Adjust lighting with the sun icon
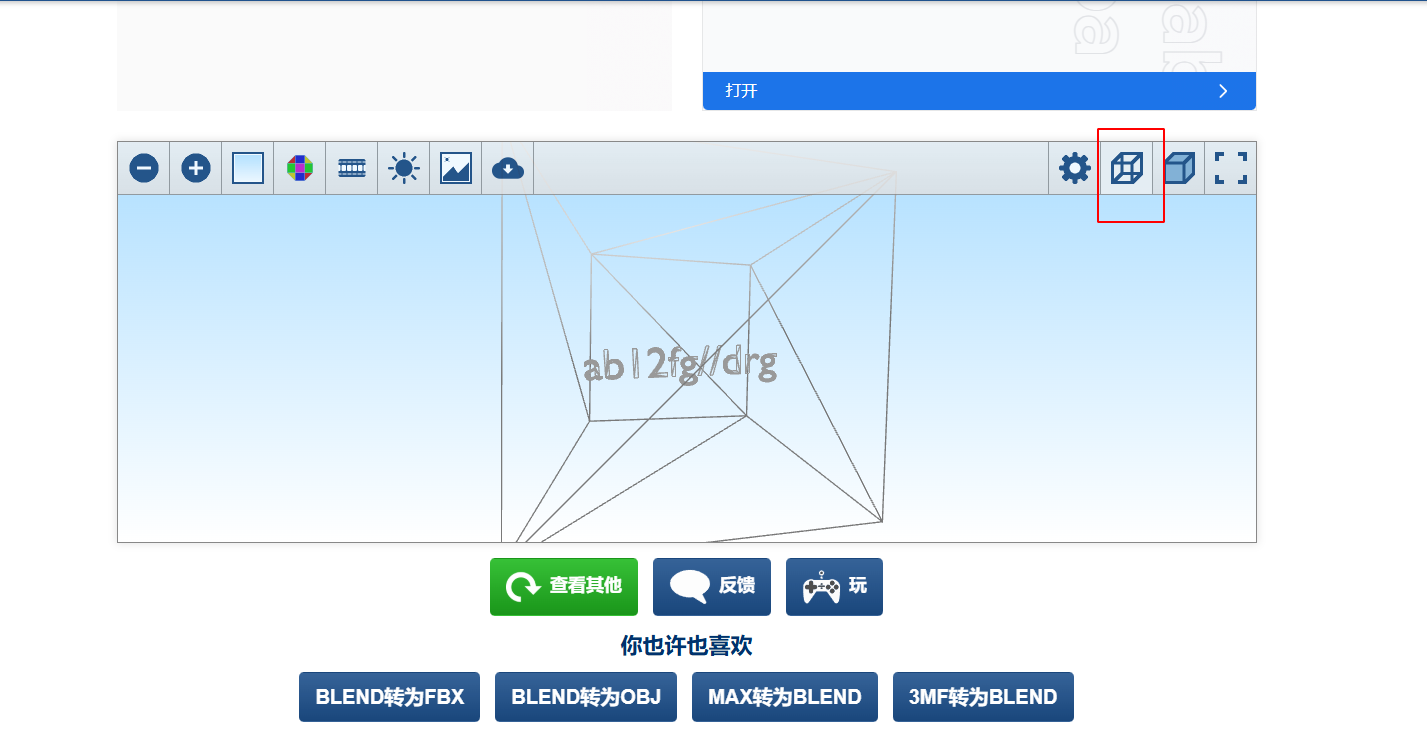 coord(404,168)
